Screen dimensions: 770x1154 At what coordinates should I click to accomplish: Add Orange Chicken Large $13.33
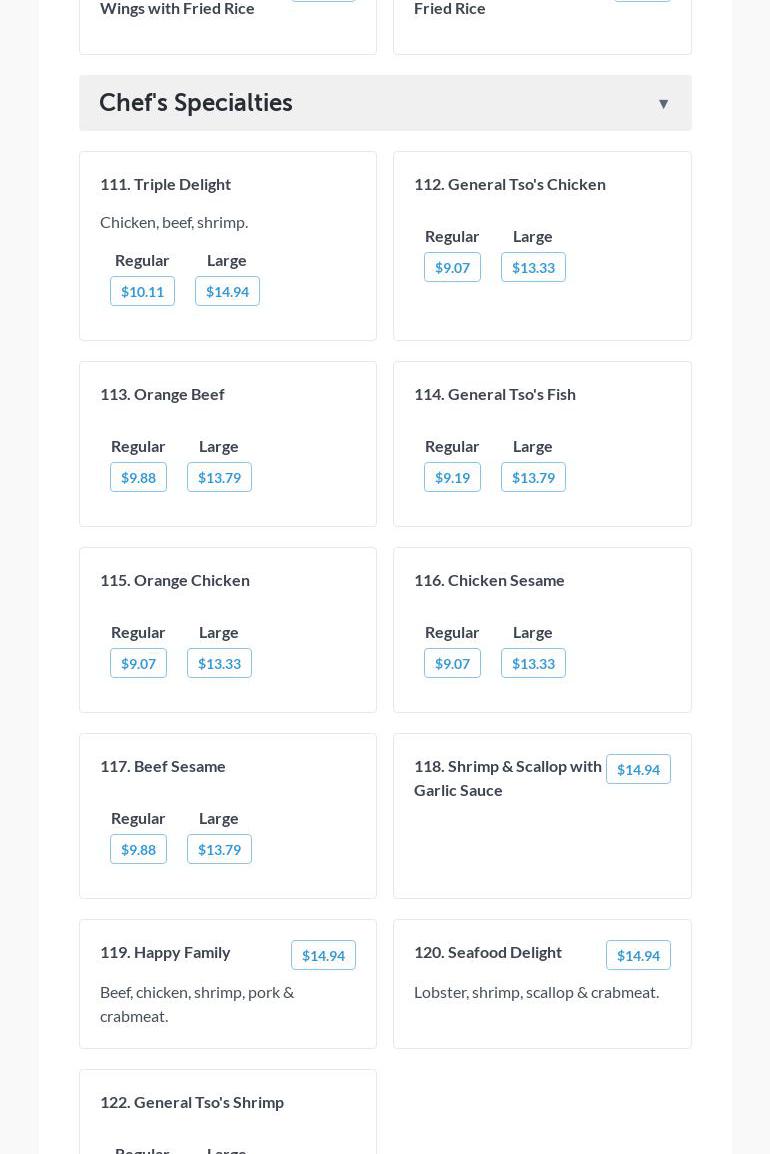coord(219,664)
